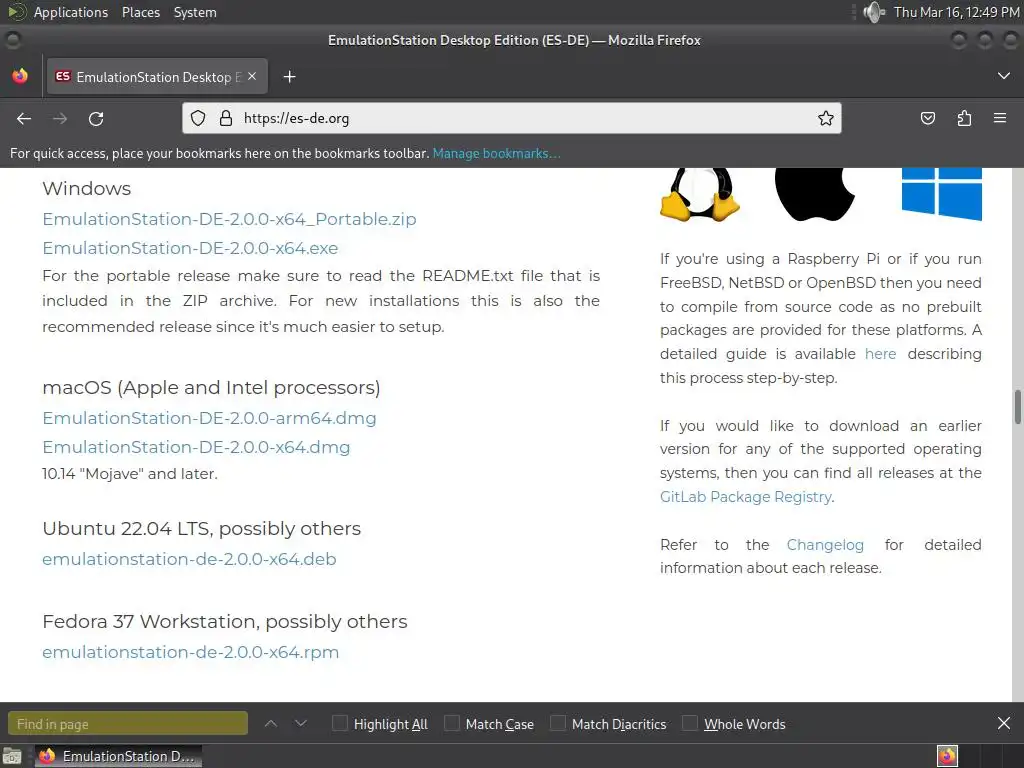
Task: Download emulationstation-de-2.0.0-x64.deb package
Action: click(189, 559)
